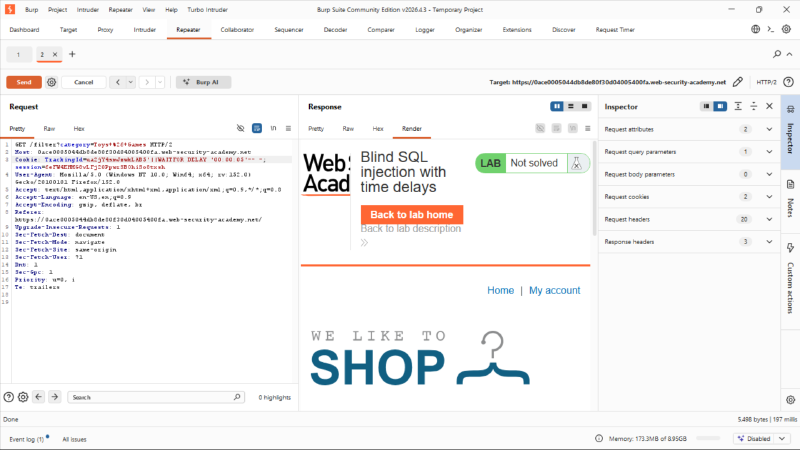Click the Burp Suite logo icon
800x450 pixels.
tap(10, 9)
